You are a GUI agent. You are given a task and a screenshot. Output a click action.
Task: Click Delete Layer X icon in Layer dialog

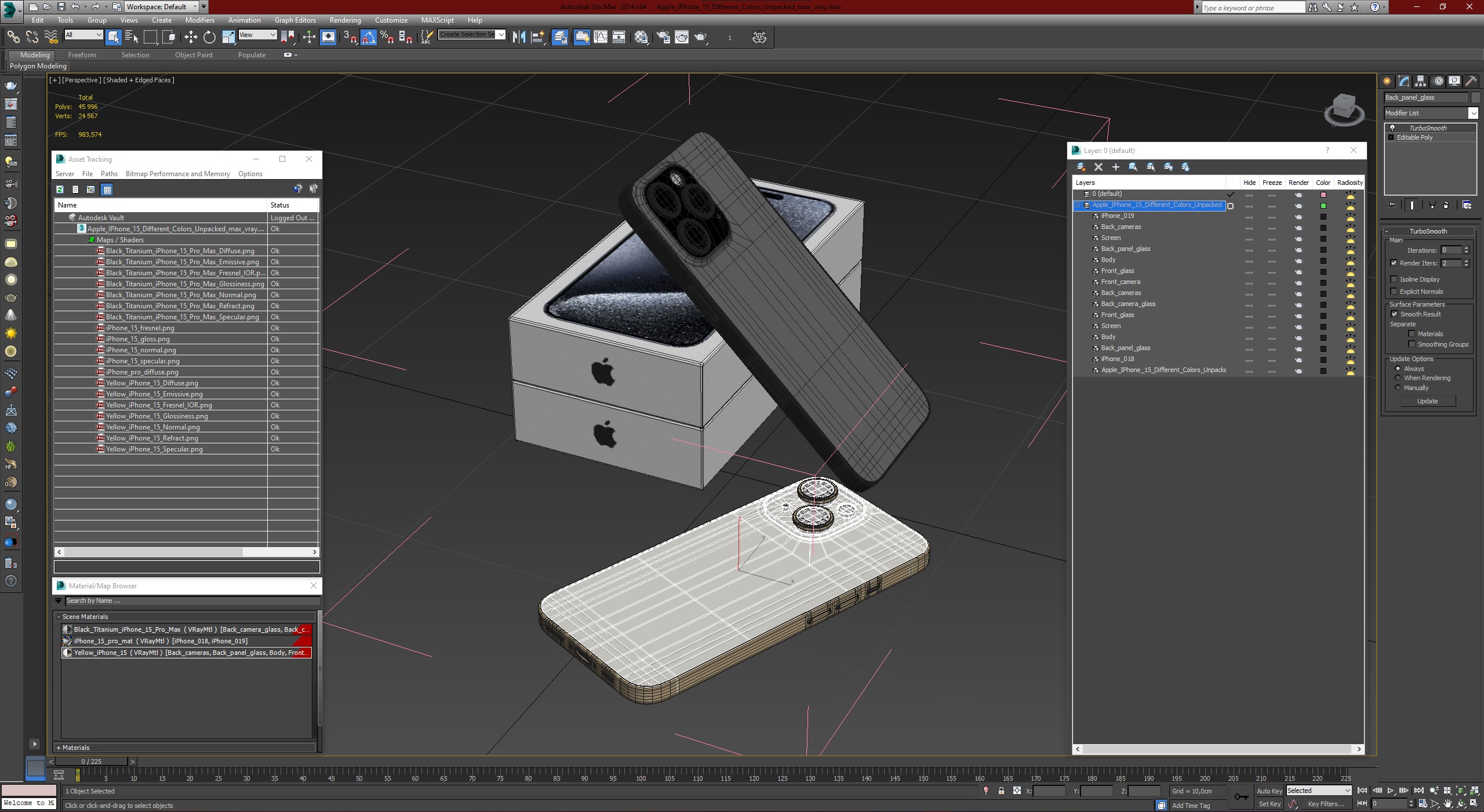point(1098,167)
